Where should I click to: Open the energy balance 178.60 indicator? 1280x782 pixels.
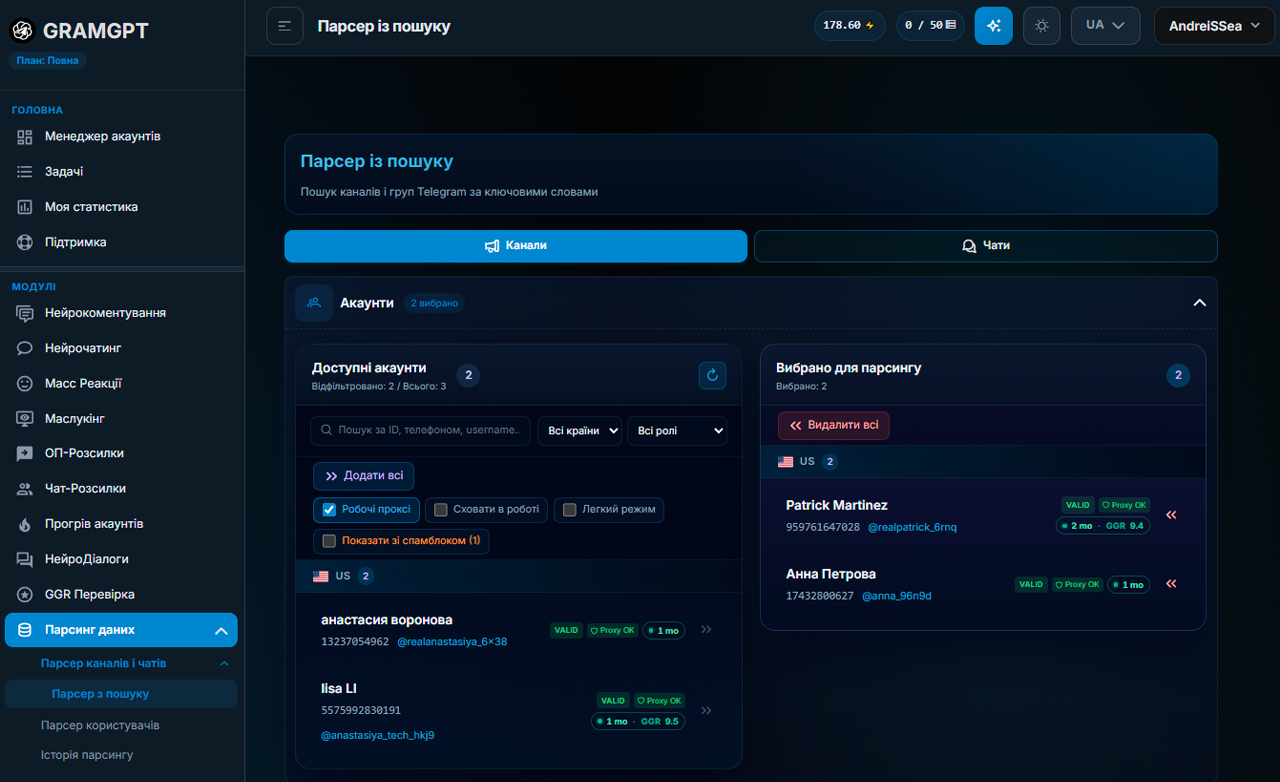click(849, 26)
